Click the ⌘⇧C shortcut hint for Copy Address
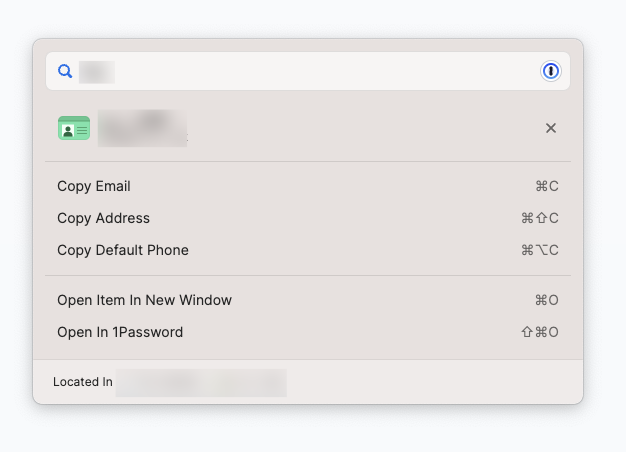 (540, 218)
